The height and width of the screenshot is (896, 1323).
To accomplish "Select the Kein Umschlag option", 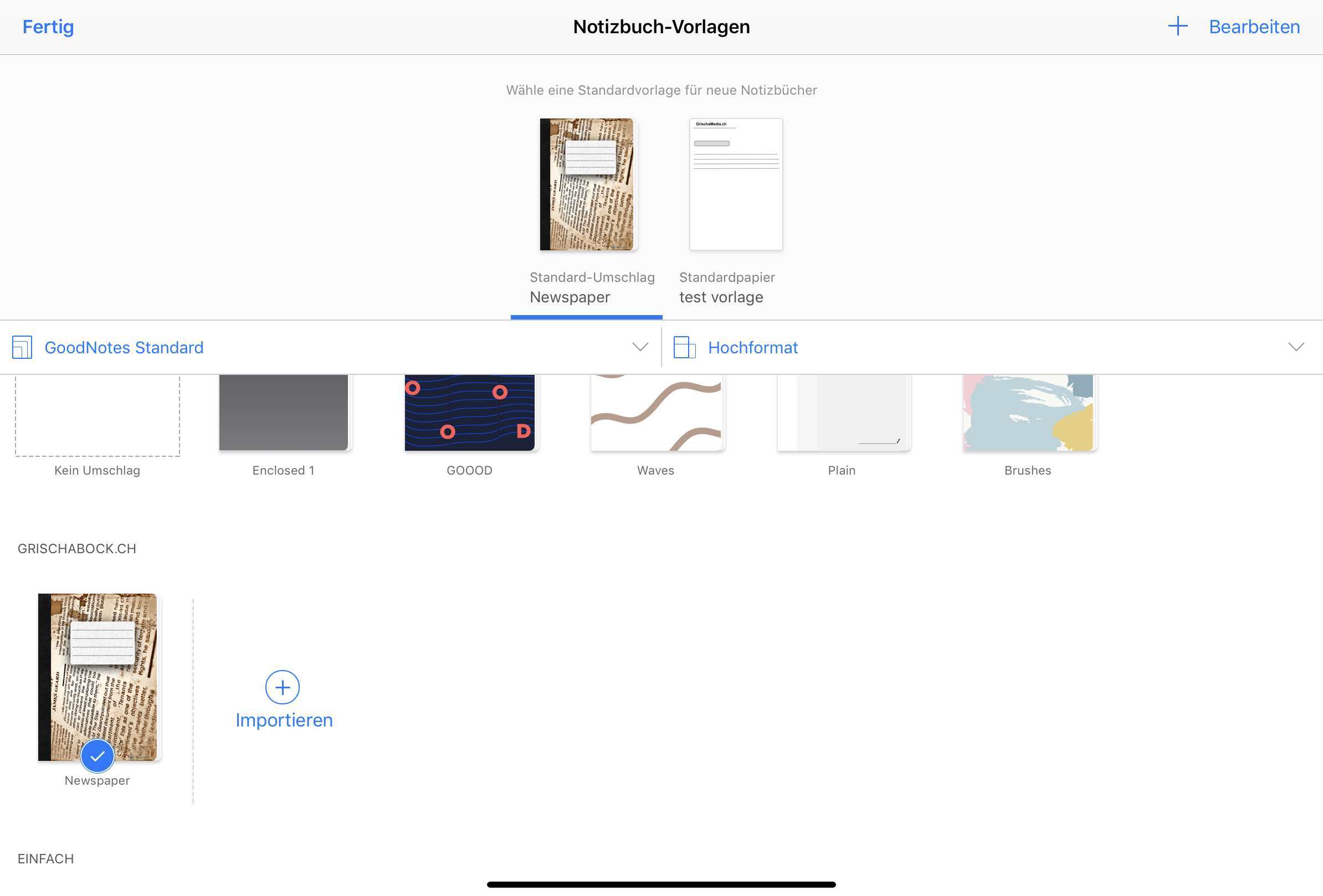I will tap(98, 415).
